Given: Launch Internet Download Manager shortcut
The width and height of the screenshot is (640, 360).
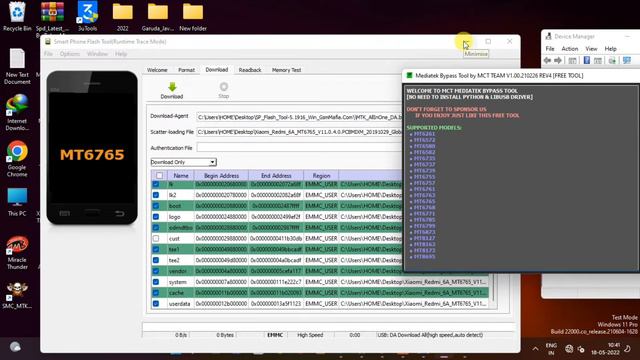Looking at the screenshot, I should 17,105.
